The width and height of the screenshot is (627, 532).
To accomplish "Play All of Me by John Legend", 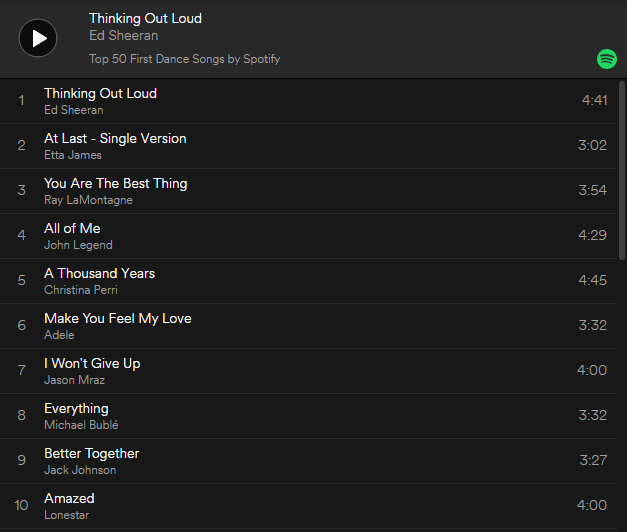I will (x=72, y=228).
